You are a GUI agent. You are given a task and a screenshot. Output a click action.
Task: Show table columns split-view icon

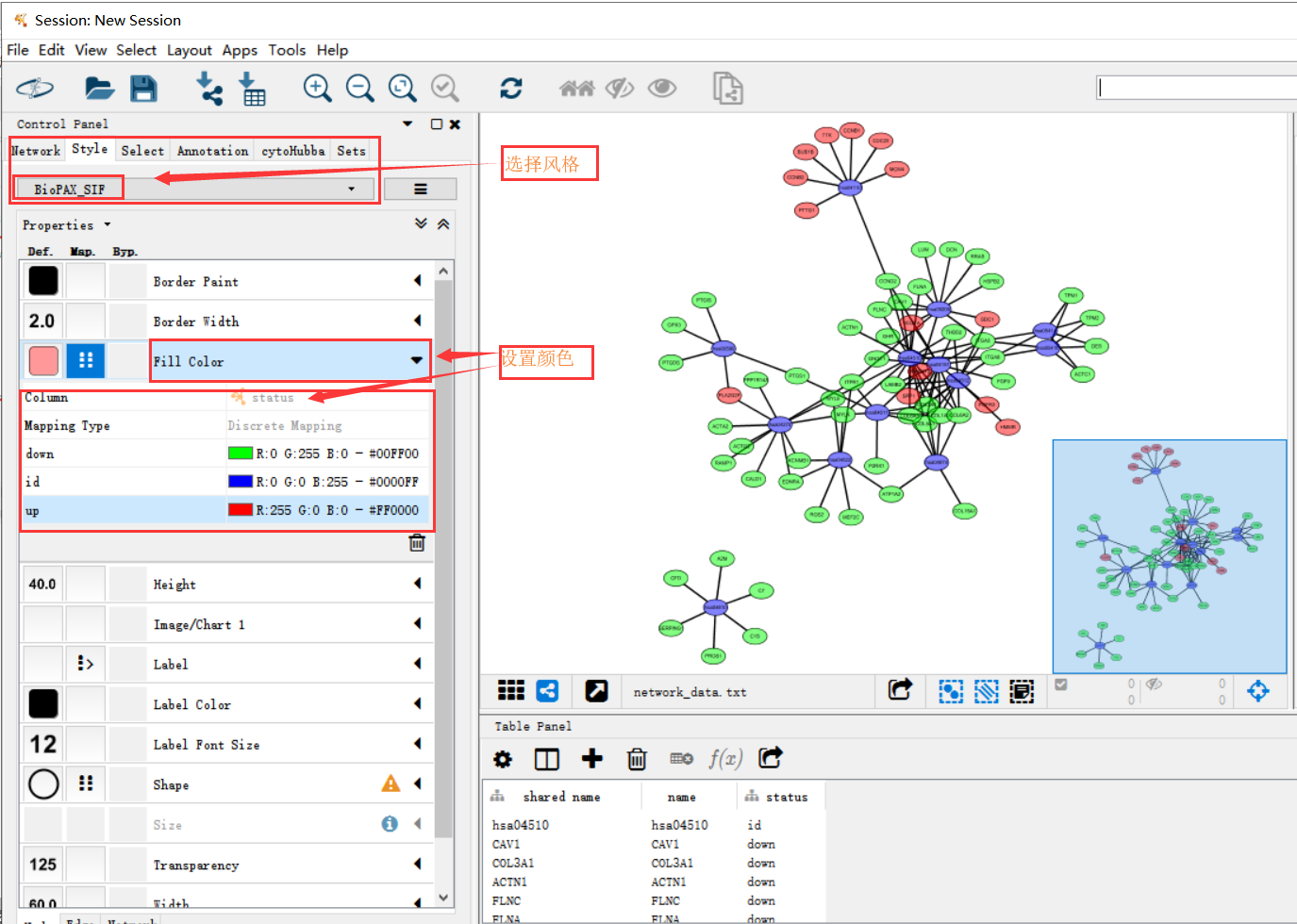[547, 759]
